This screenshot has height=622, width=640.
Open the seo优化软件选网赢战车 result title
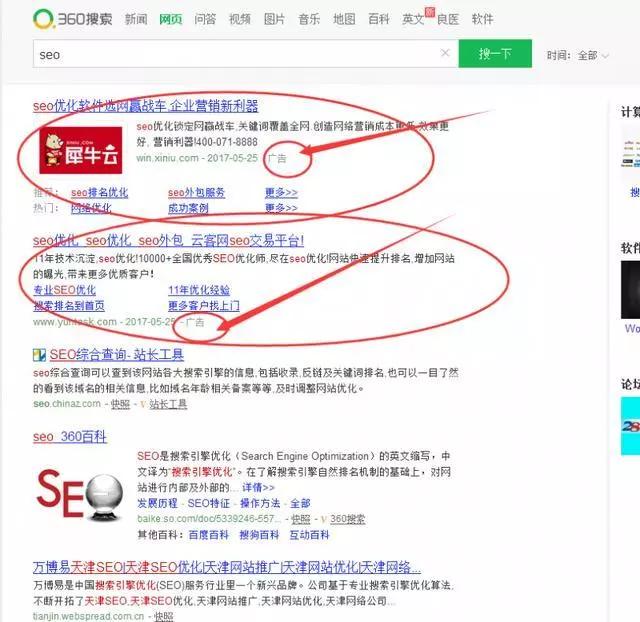point(146,106)
